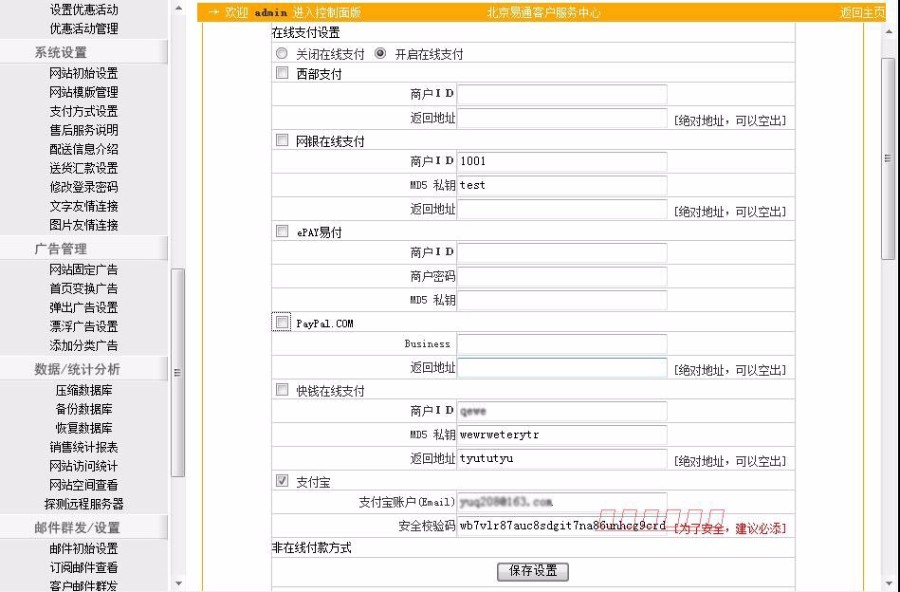Open 设置优惠活动 in sidebar

pos(84,9)
